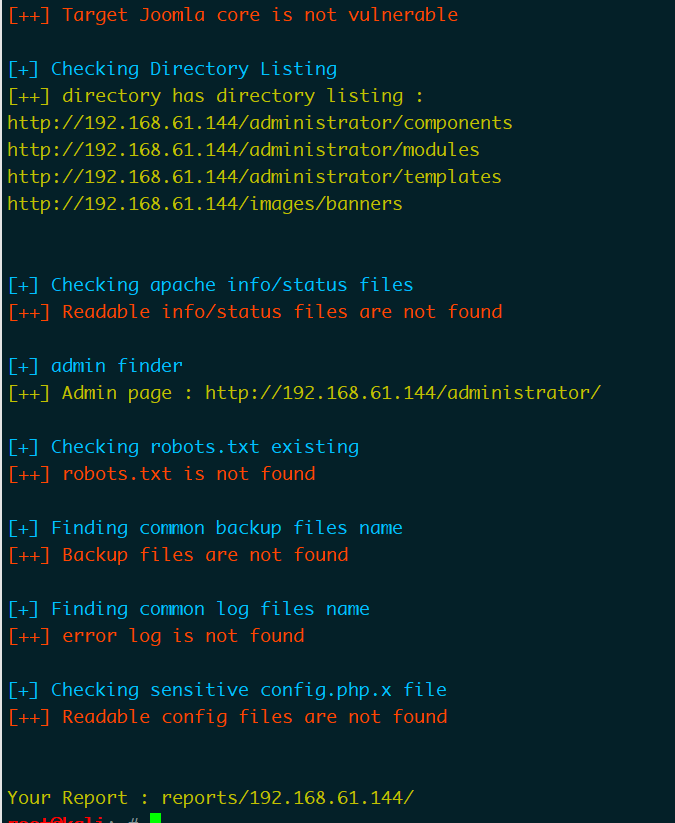Screen dimensions: 675x823
Task: Click 'Target Joomla core is not vulnerable' text
Action: pyautogui.click(x=260, y=15)
